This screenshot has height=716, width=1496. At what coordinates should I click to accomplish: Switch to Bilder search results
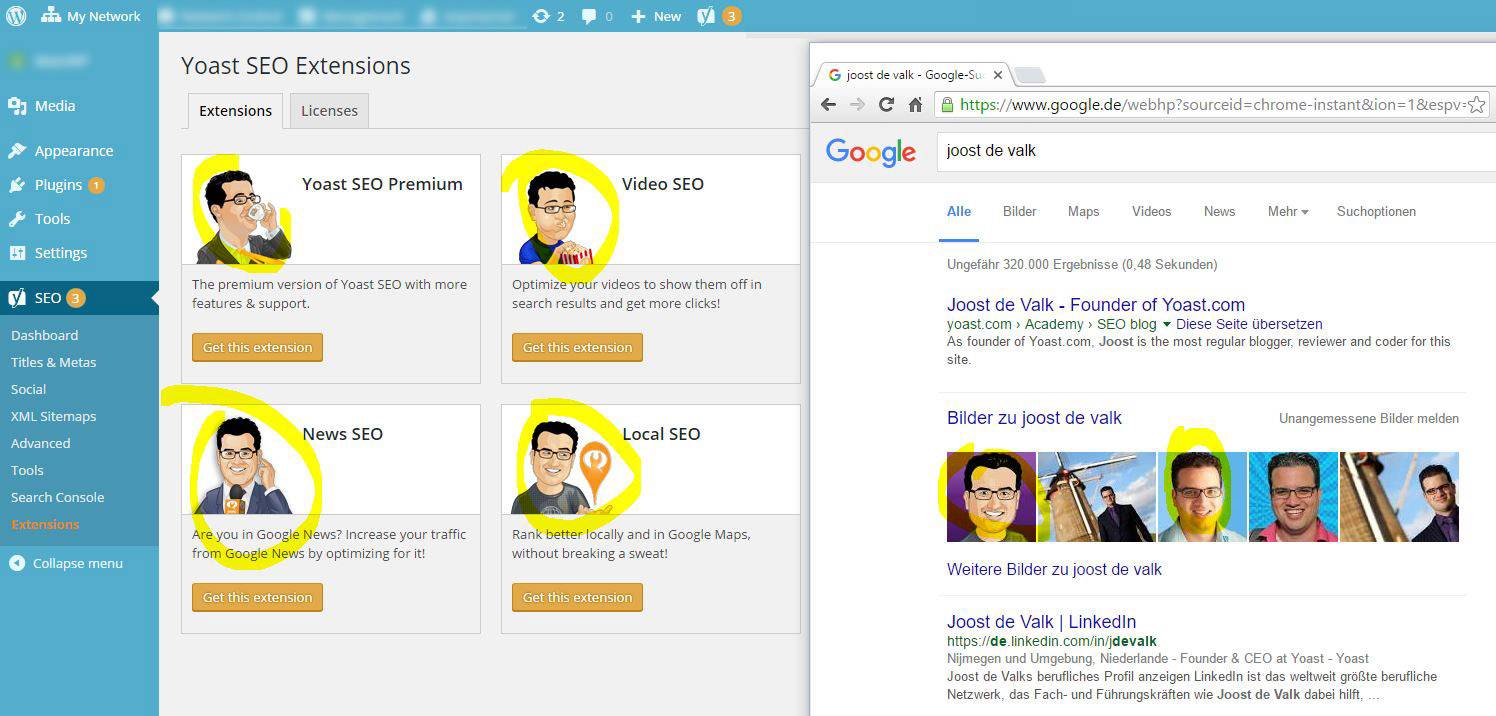(1020, 212)
